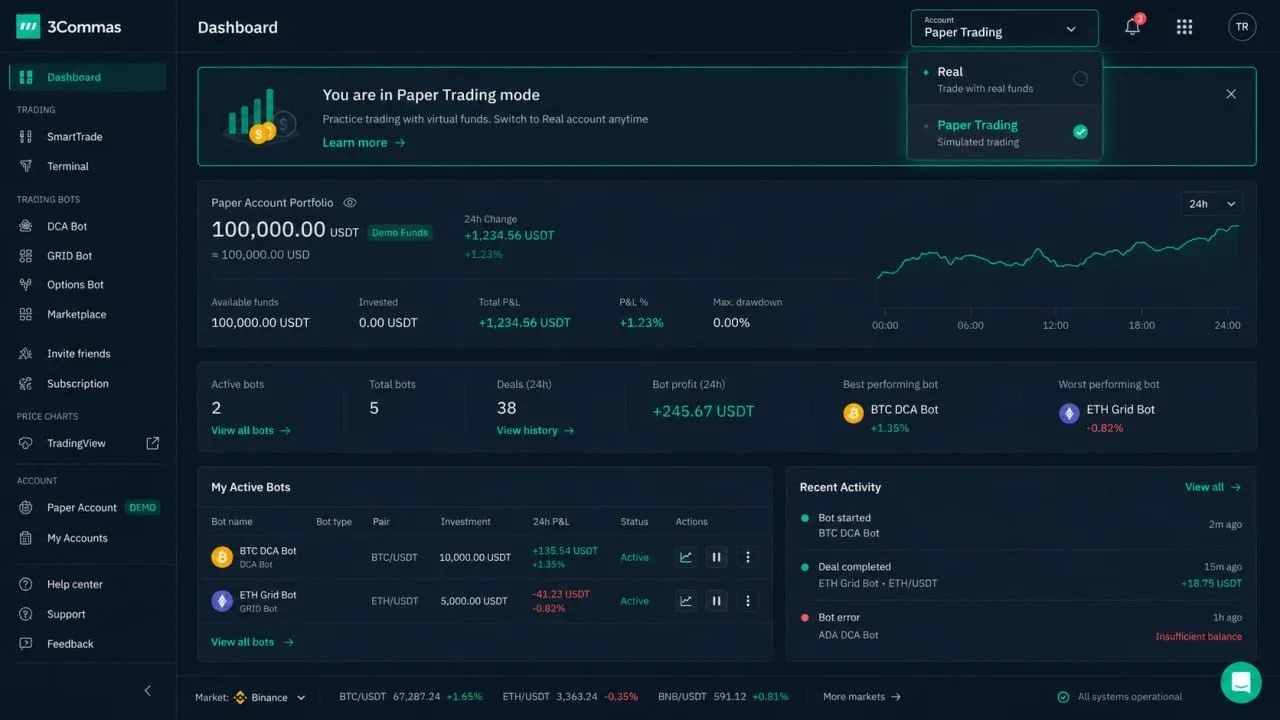1280x720 pixels.
Task: Pause the BTC DCA Bot
Action: coord(716,557)
